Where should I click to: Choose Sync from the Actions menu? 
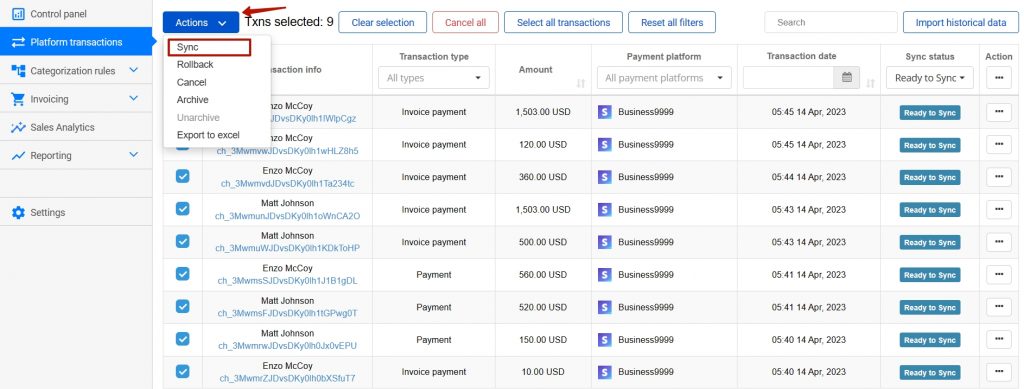tap(209, 48)
